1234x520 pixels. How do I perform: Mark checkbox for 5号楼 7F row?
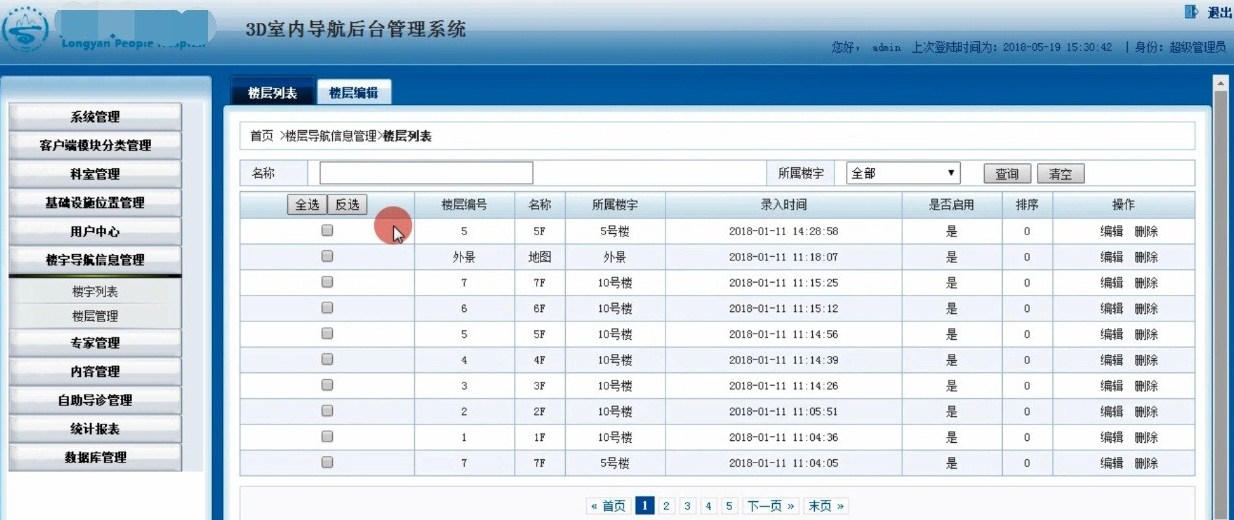327,463
